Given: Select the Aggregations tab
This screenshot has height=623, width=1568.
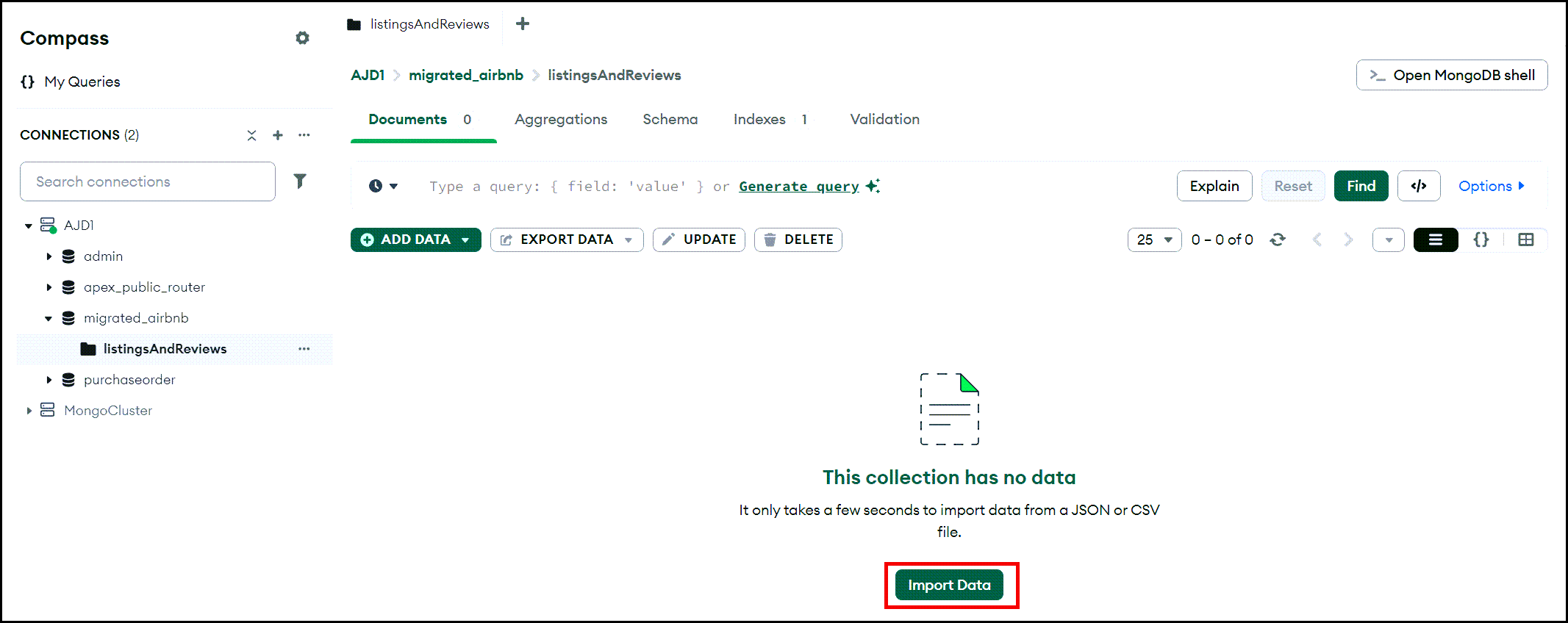Looking at the screenshot, I should [x=561, y=120].
